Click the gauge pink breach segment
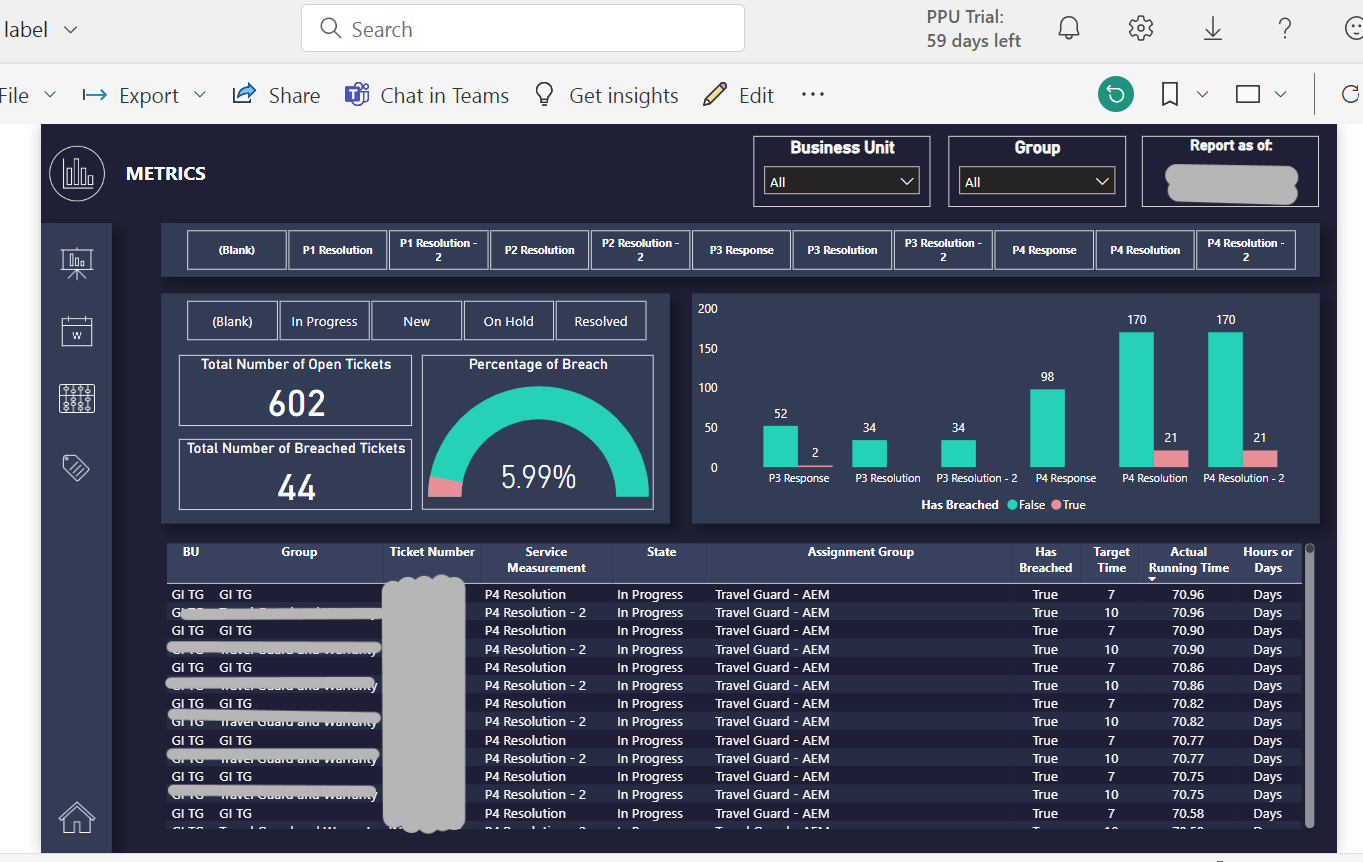Screen dimensions: 1363x862 (x=446, y=486)
